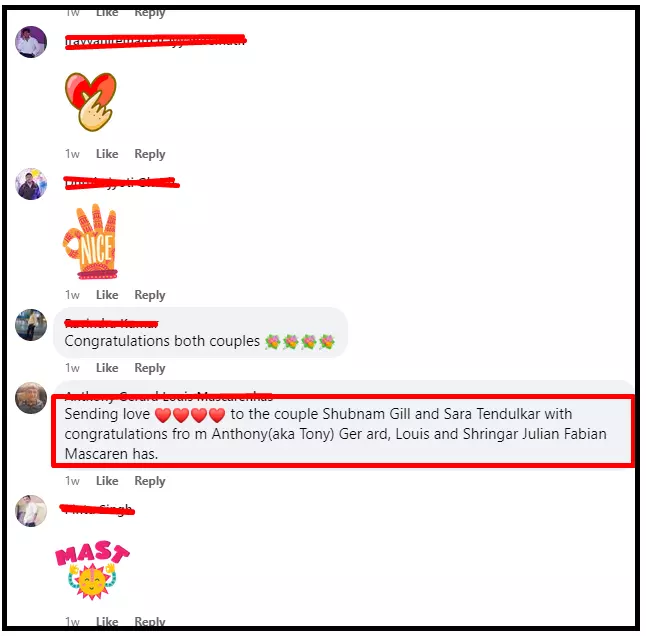Open avatar beside MAST sticker comment
646x636 pixels.
[31, 511]
